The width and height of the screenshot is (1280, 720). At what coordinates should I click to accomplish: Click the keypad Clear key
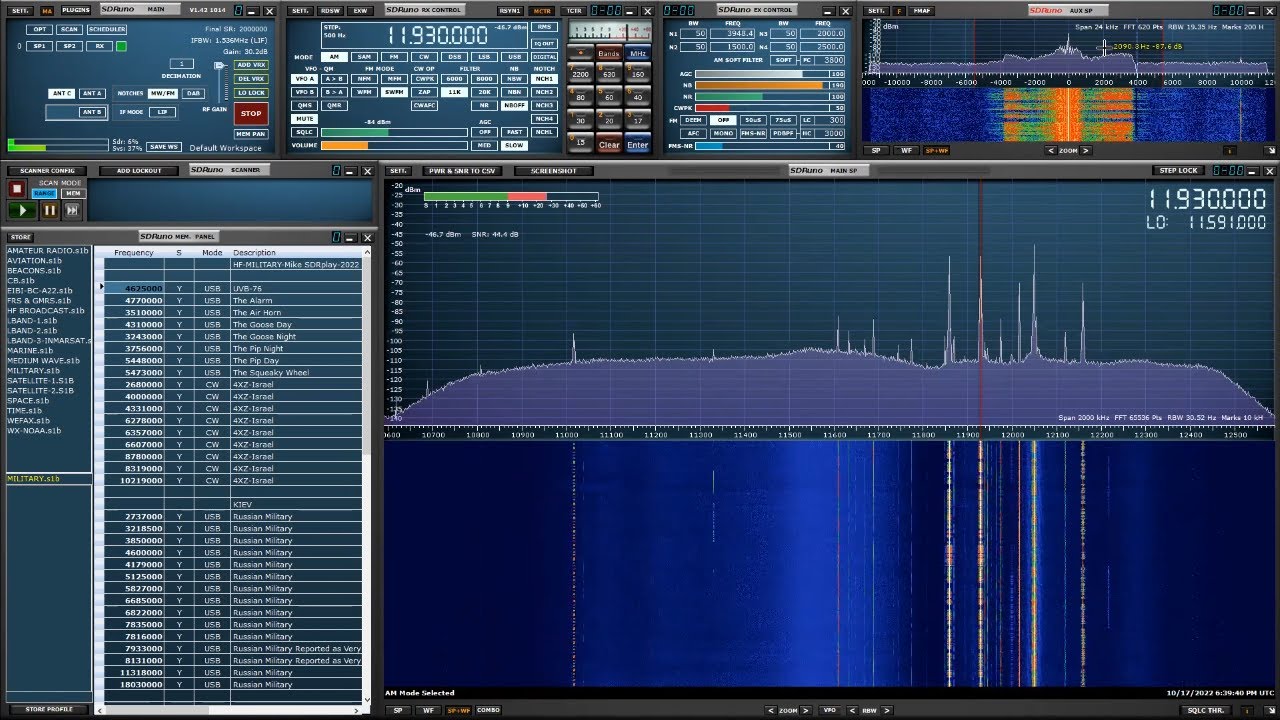pyautogui.click(x=609, y=145)
